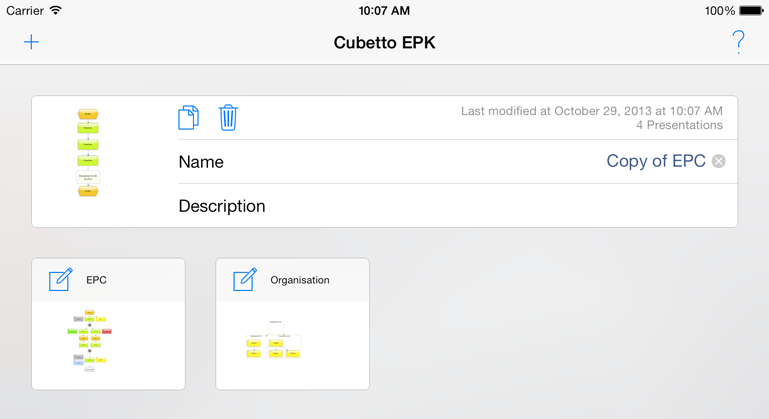Screen dimensions: 769x419
Task: Tap the Description field row
Action: point(458,206)
